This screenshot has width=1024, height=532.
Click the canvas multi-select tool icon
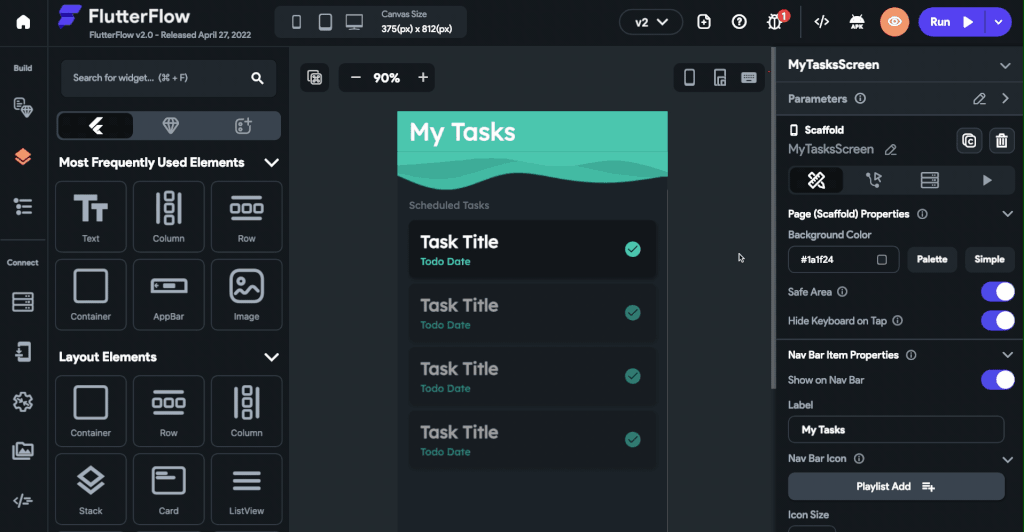[x=315, y=78]
